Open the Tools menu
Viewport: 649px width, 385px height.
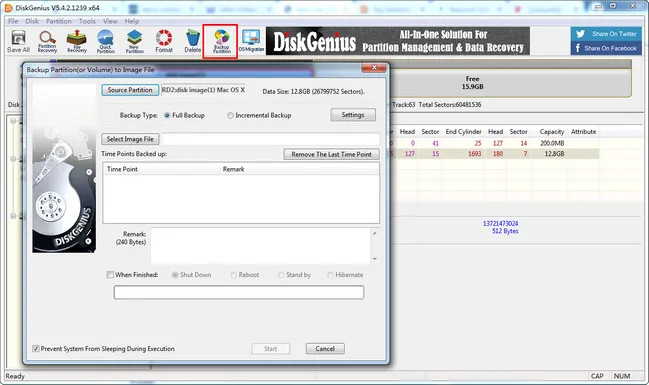coord(87,21)
